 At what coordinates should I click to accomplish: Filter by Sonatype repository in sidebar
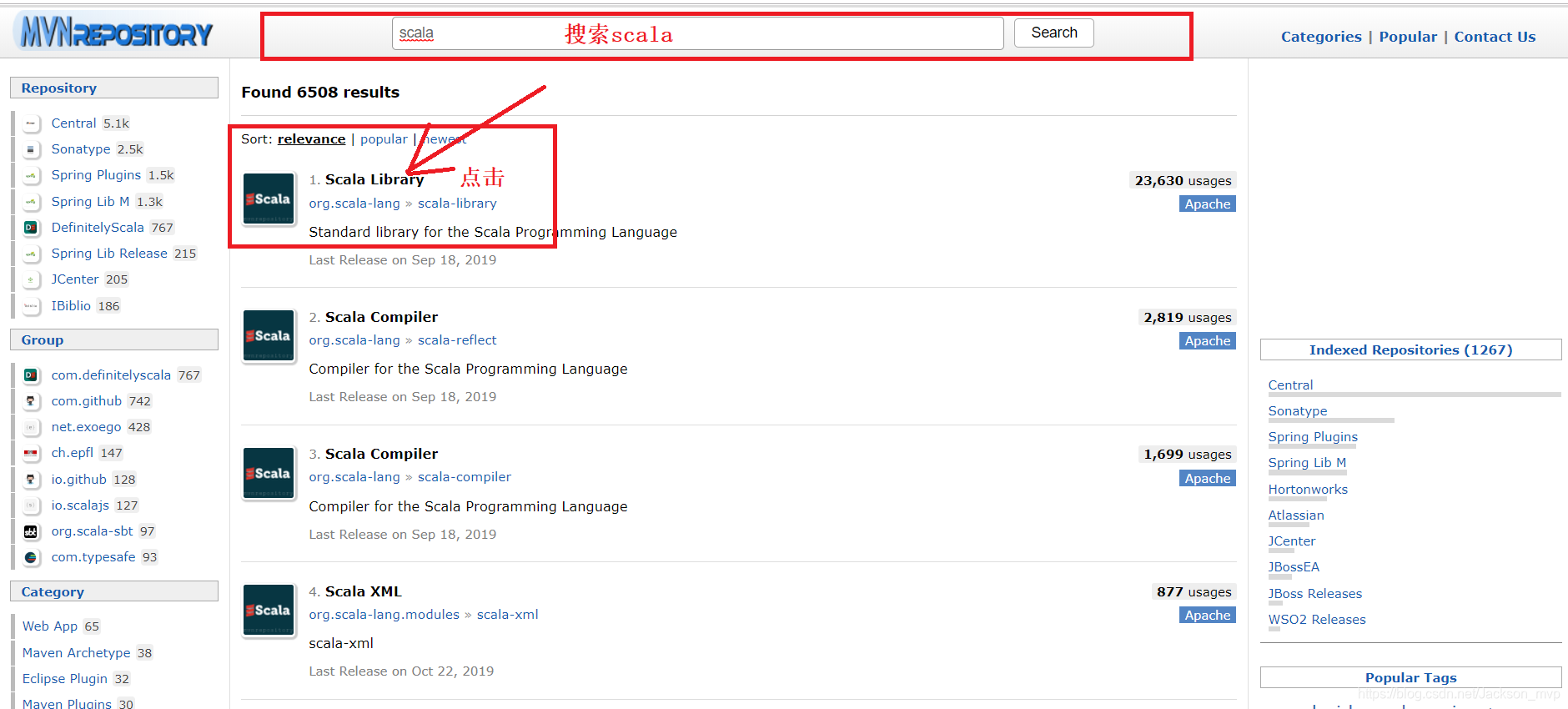(x=81, y=149)
